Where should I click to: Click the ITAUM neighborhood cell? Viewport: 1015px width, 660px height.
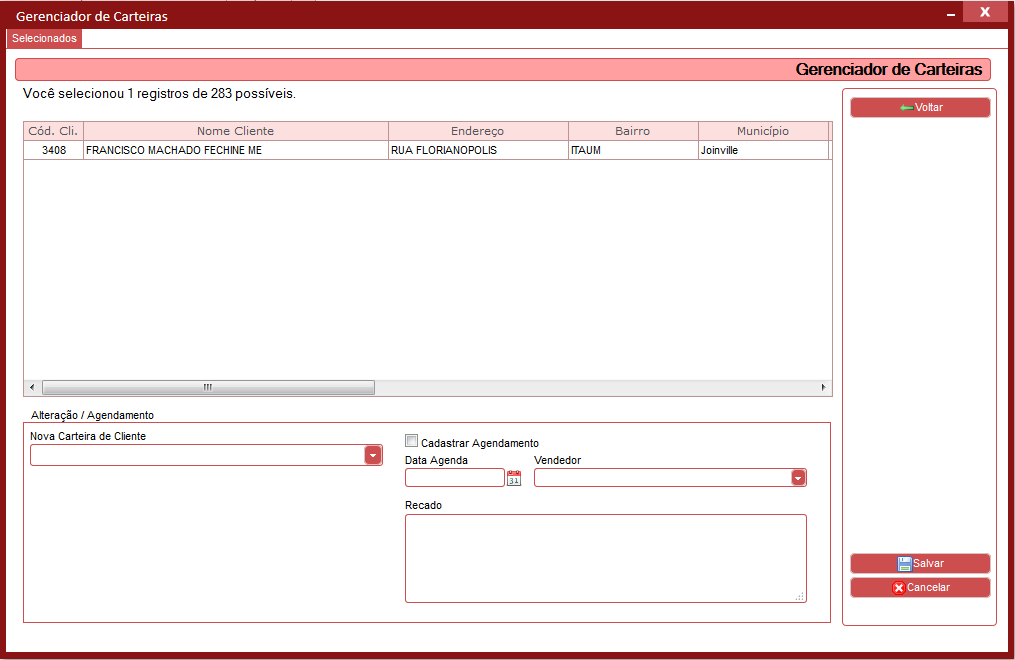[633, 150]
